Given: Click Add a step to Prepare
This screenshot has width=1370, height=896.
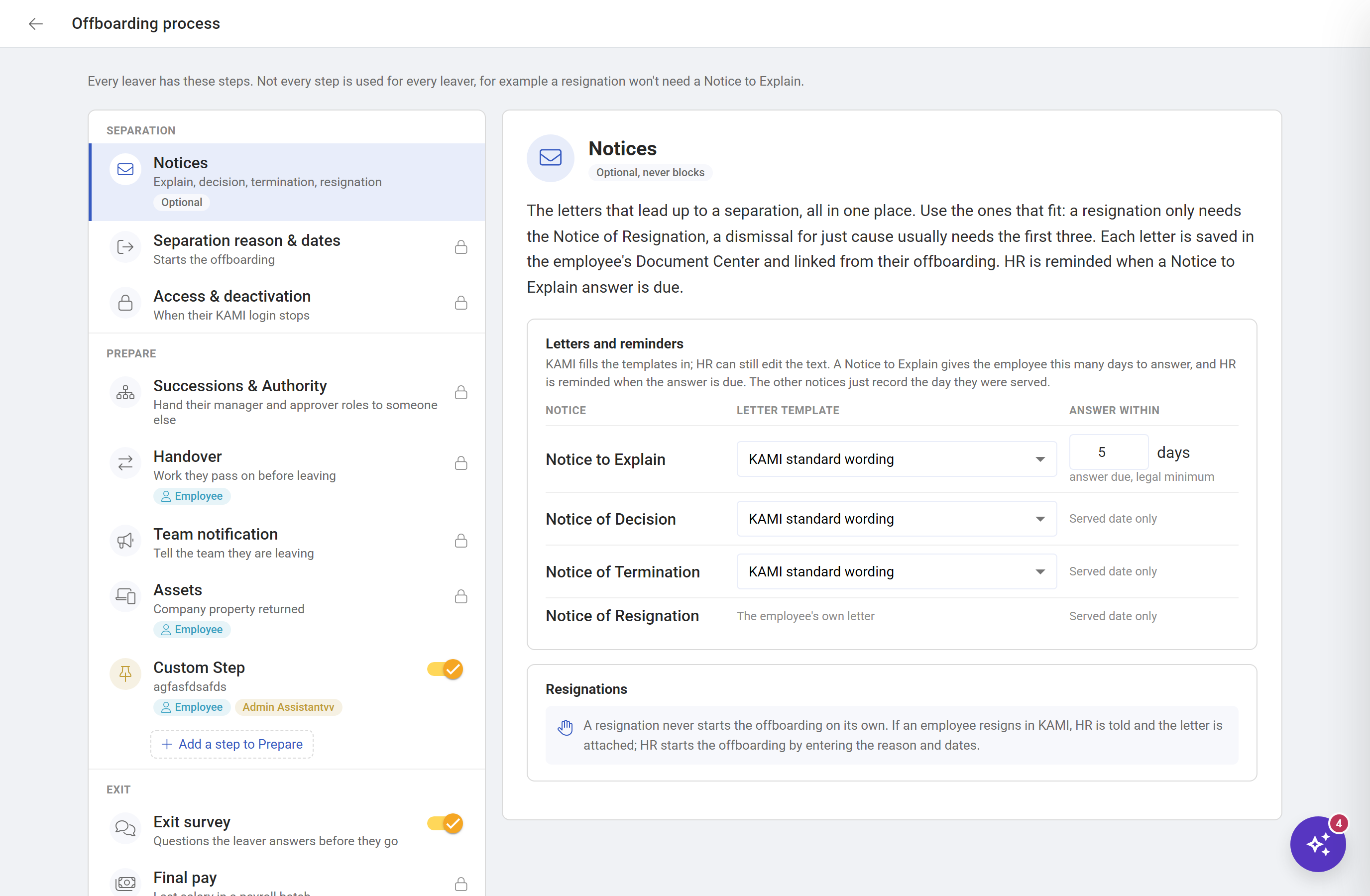Looking at the screenshot, I should (x=232, y=744).
